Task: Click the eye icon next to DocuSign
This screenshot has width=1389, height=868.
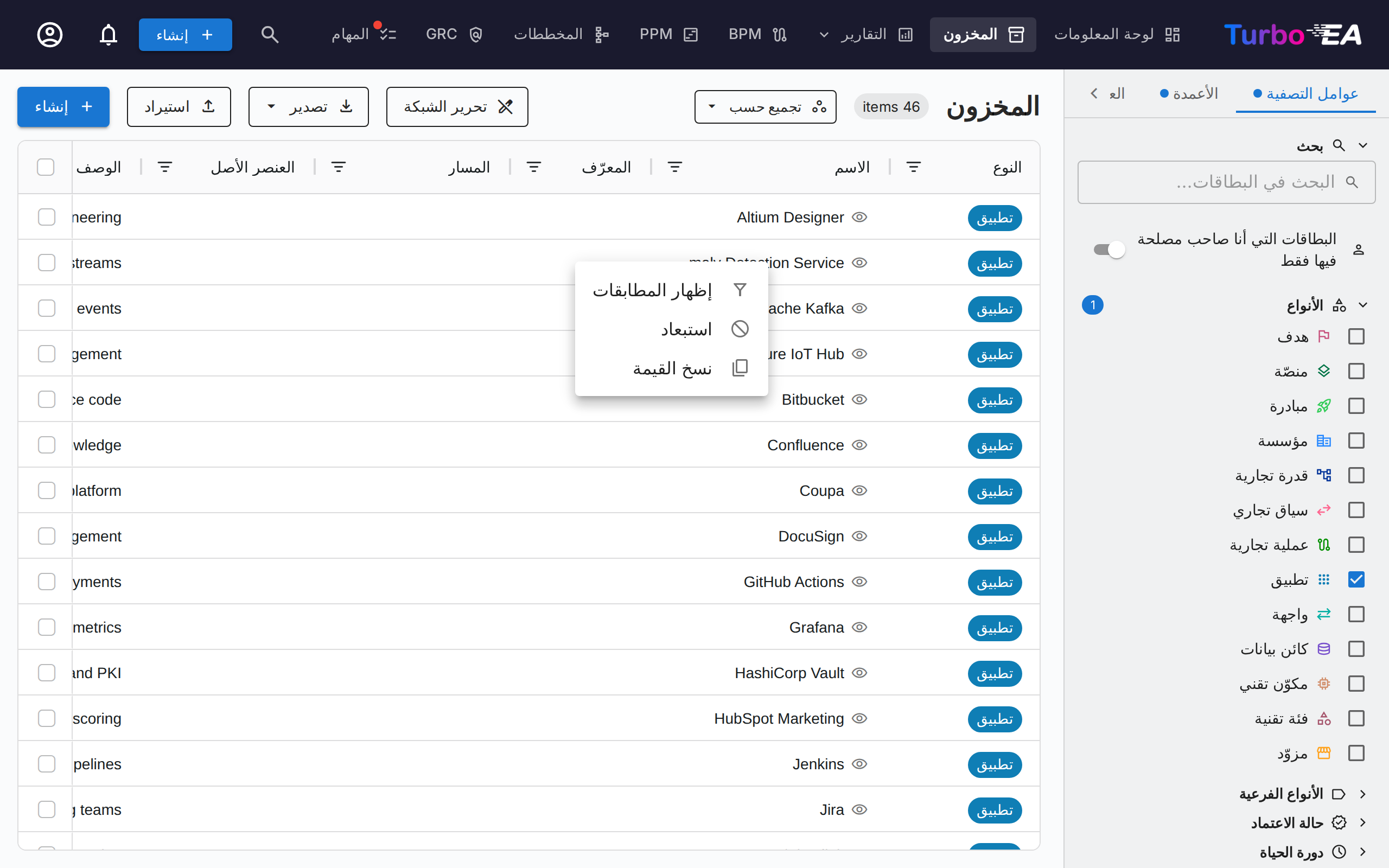Action: 859,536
